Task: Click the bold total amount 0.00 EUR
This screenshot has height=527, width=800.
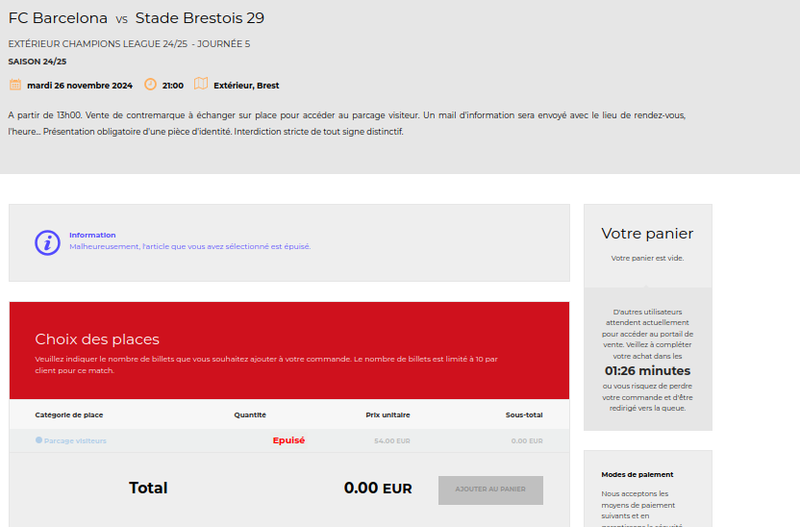Action: point(378,488)
